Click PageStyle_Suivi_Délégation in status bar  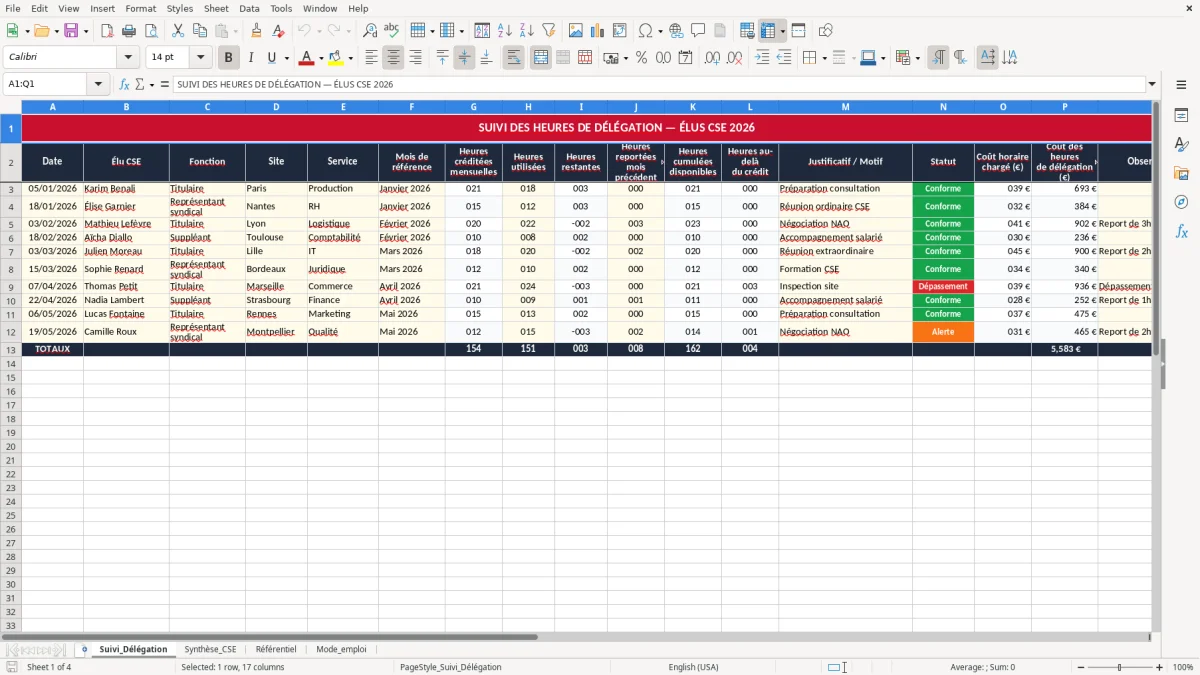(x=450, y=667)
